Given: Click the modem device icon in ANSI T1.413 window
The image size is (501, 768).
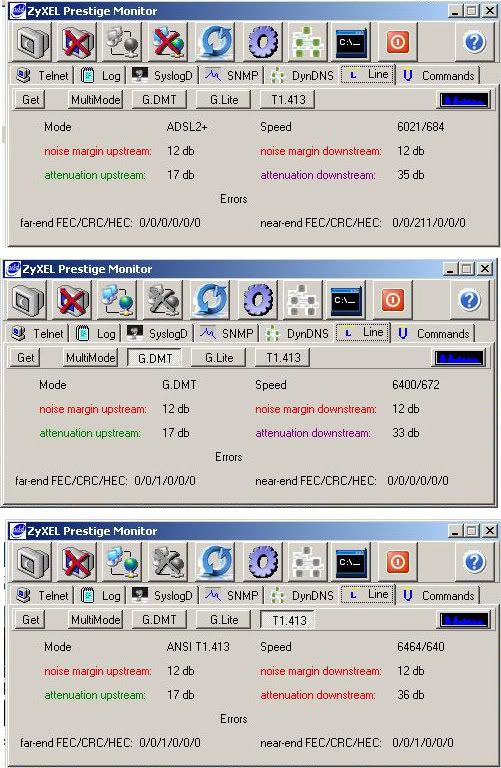Looking at the screenshot, I should 33,562.
